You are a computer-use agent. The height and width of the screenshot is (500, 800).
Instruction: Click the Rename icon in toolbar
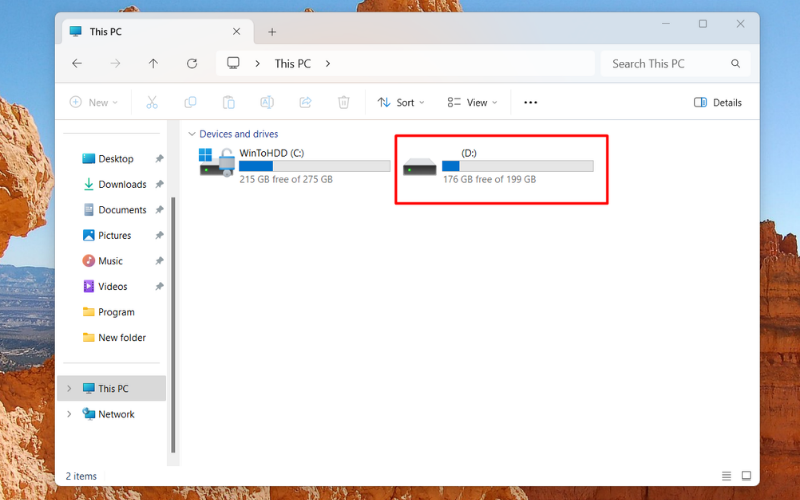coord(267,102)
